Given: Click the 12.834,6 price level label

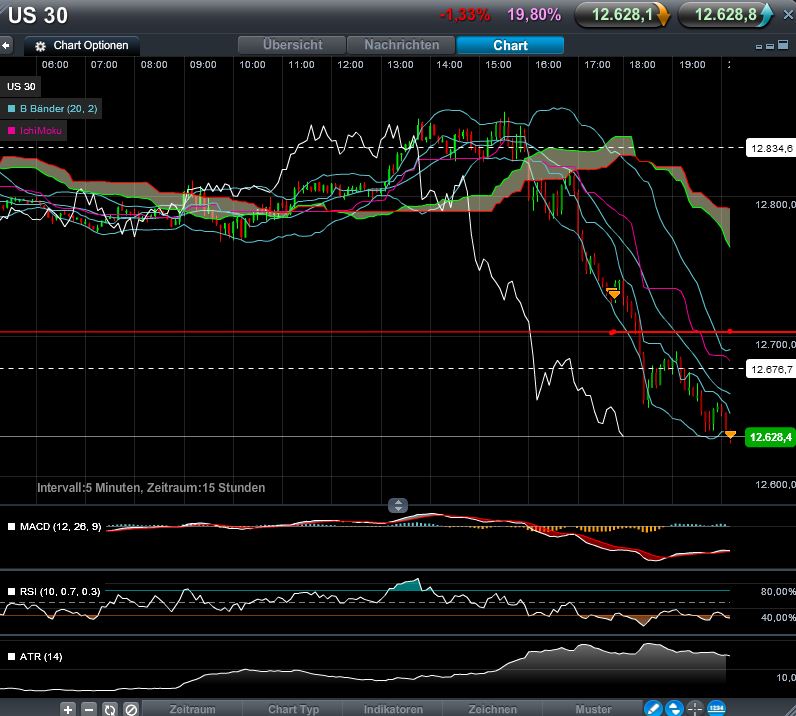Looking at the screenshot, I should pyautogui.click(x=771, y=148).
